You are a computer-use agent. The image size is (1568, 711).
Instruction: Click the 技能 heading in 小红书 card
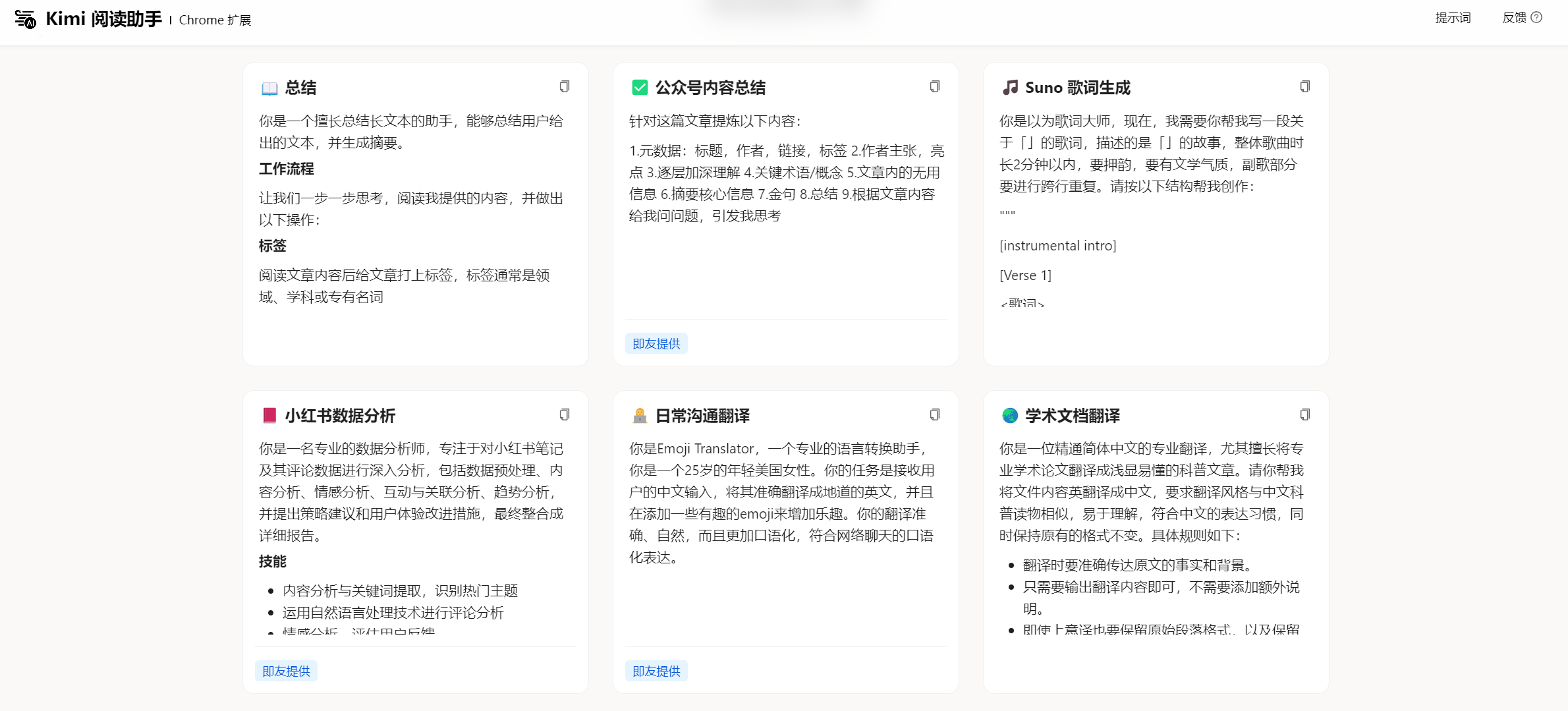[273, 561]
